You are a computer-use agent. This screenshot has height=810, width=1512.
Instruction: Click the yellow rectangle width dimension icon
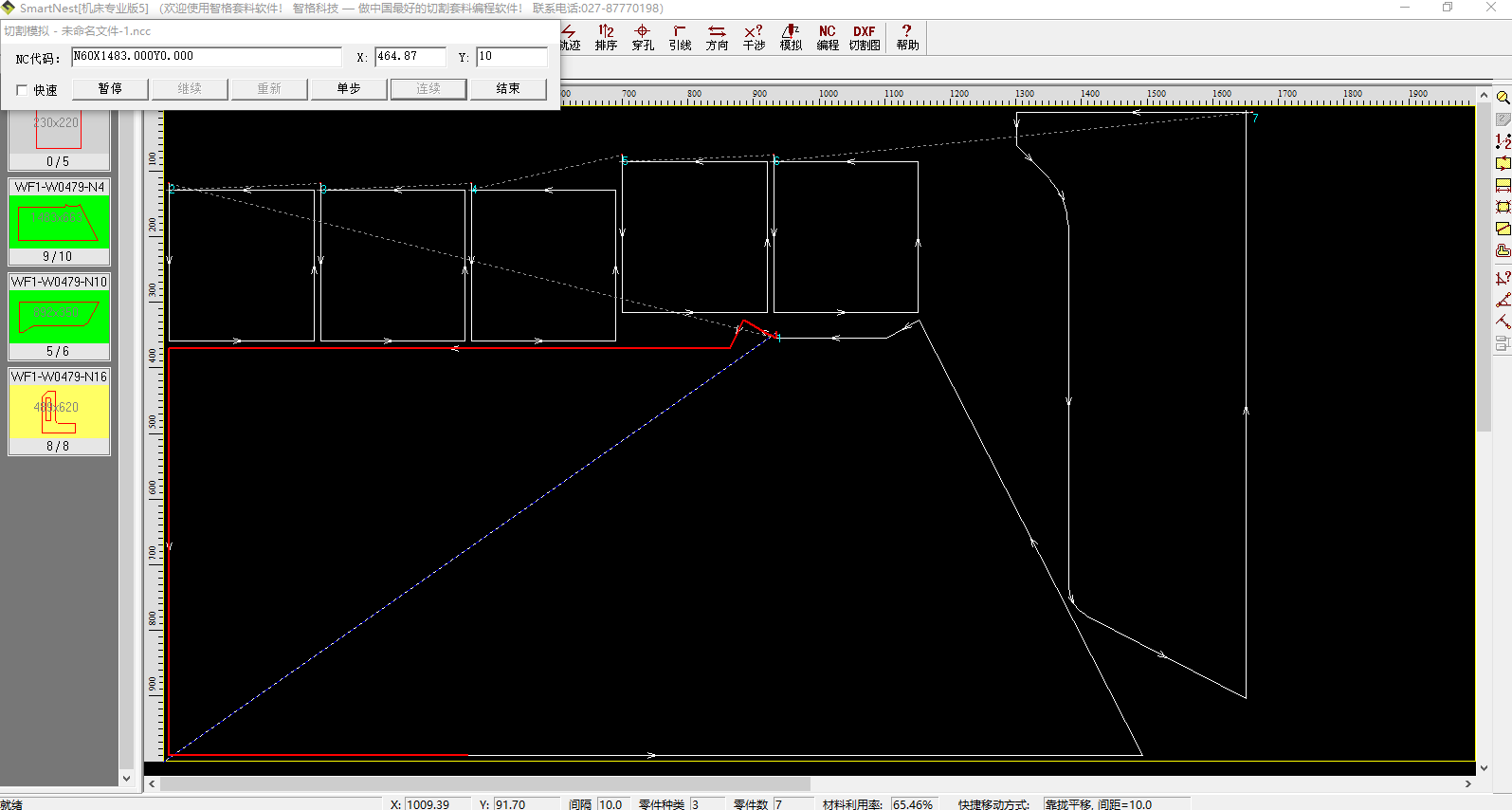click(x=1503, y=185)
